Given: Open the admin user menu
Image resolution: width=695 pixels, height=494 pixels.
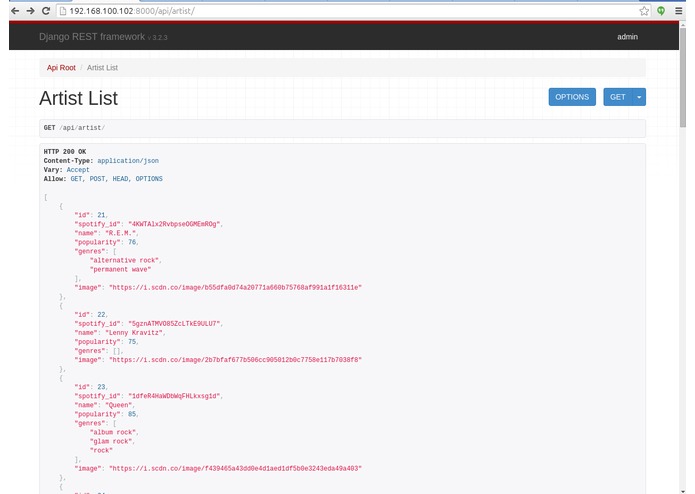Looking at the screenshot, I should coord(627,37).
